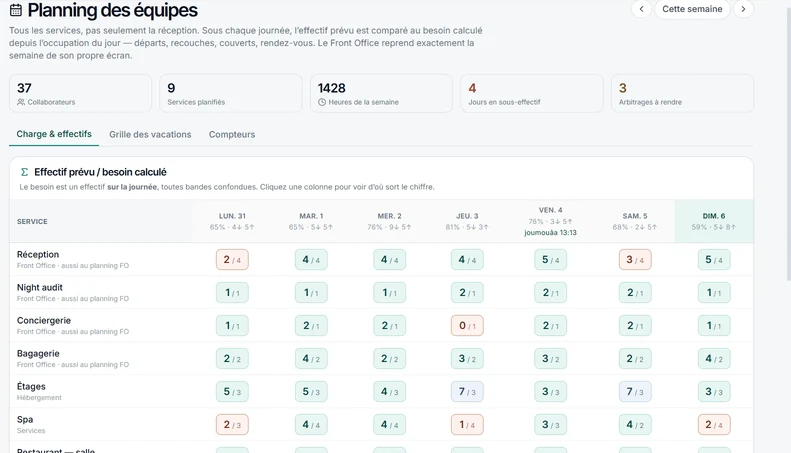The height and width of the screenshot is (453, 791).
Task: Click the Spa service row label
Action: pos(25,420)
